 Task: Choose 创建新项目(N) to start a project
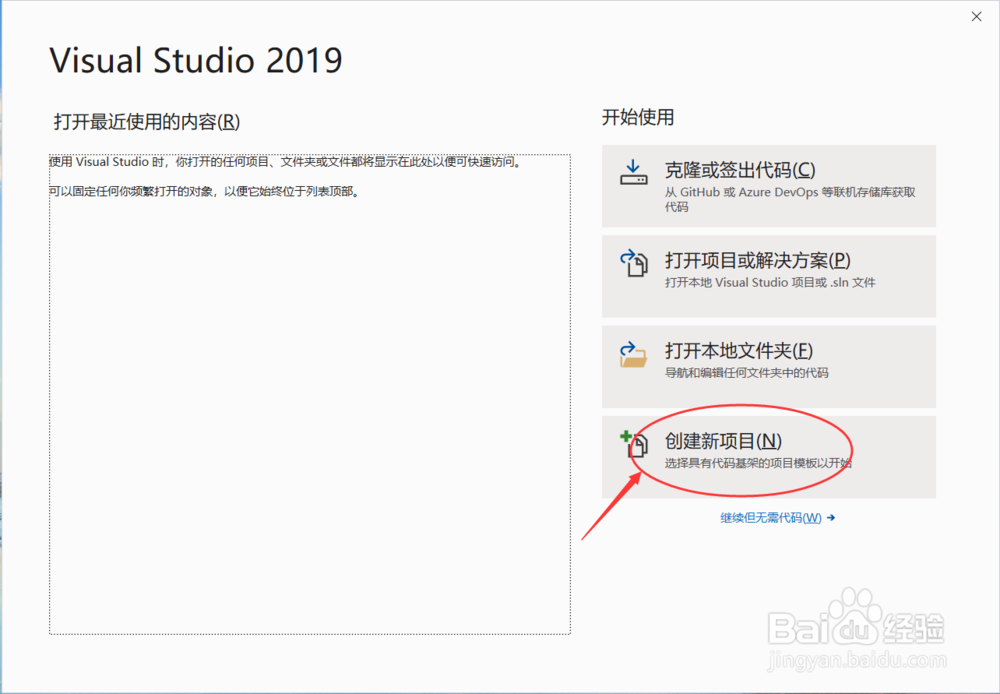[768, 457]
